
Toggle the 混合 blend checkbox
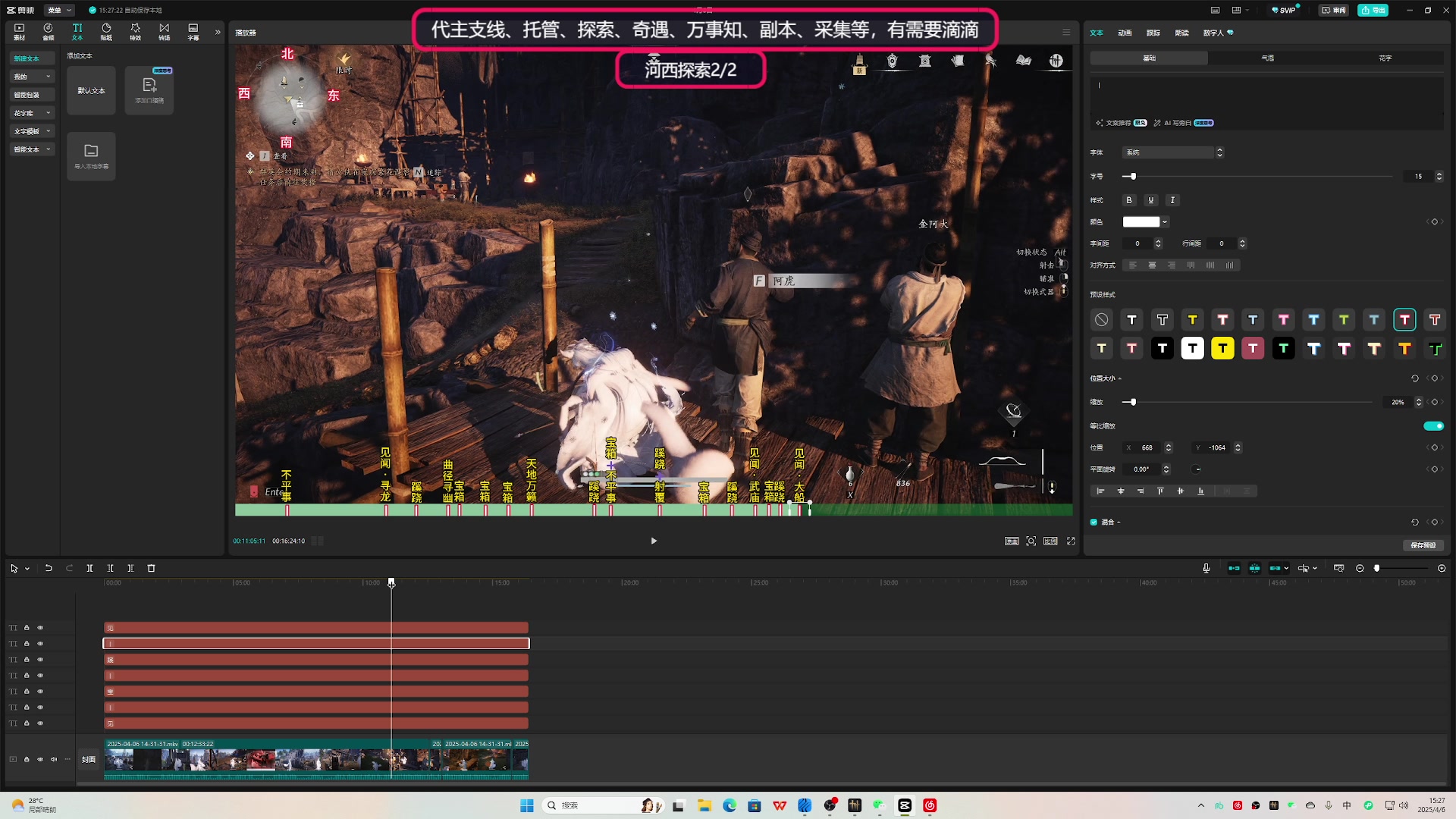point(1094,522)
